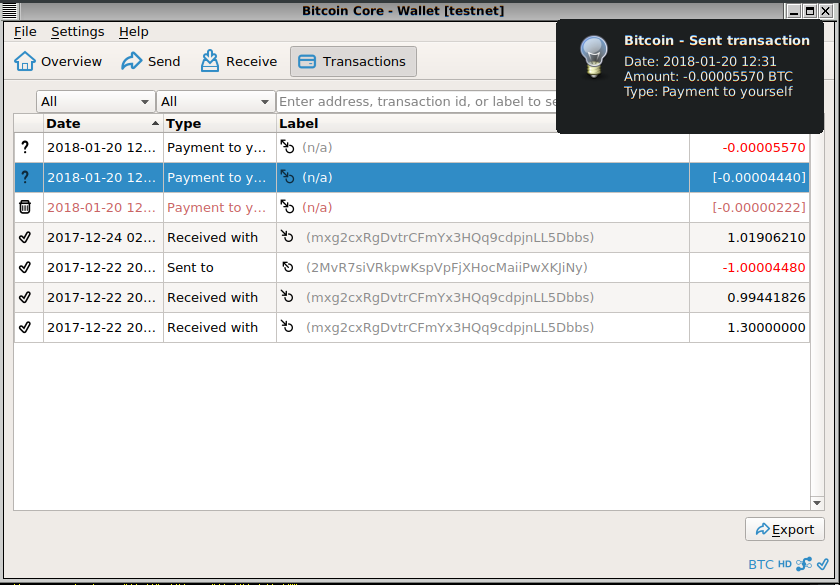
Task: Click the Receive inbox icon
Action: point(210,61)
